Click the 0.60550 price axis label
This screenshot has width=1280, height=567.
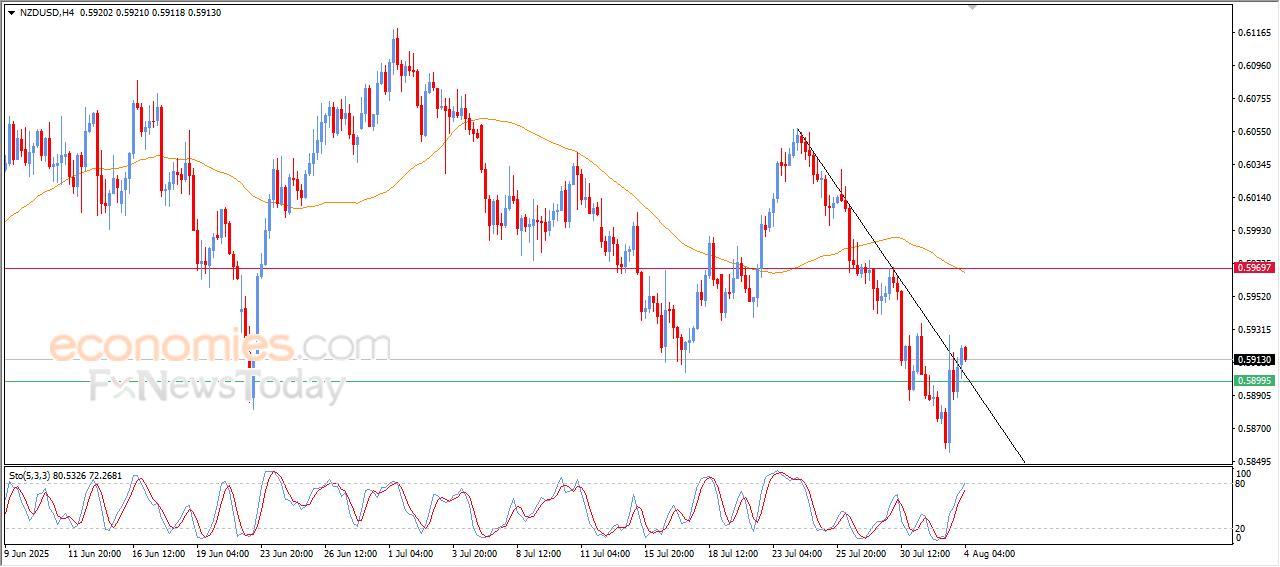pyautogui.click(x=1254, y=132)
